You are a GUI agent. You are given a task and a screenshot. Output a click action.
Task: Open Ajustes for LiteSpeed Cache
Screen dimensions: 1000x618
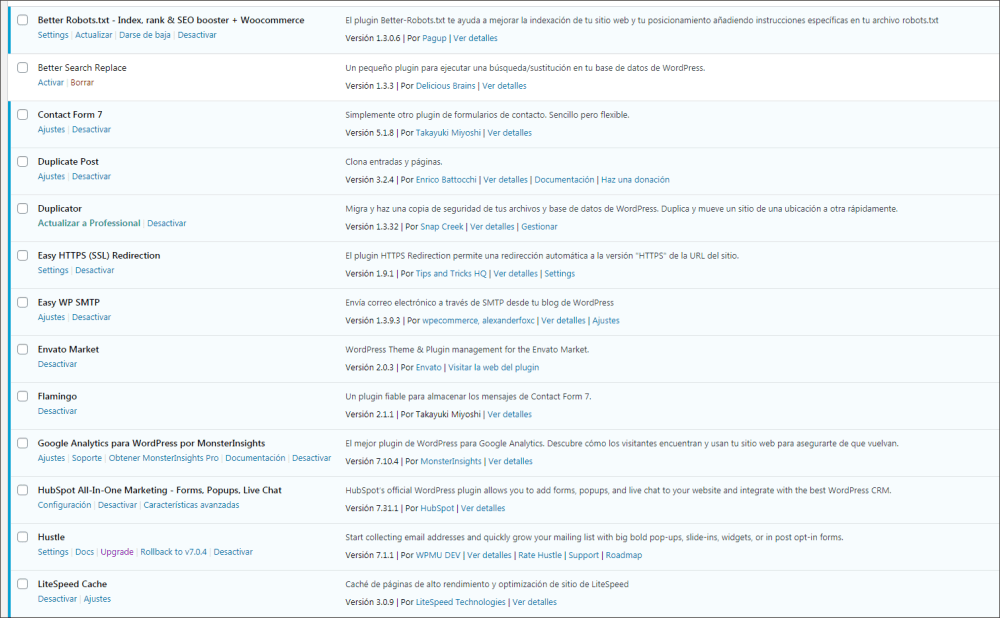[x=97, y=599]
